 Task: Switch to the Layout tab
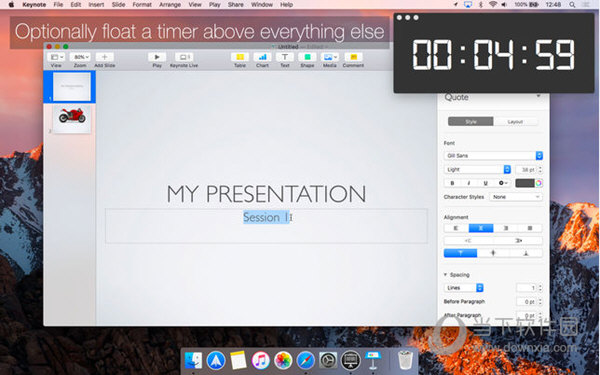(x=515, y=122)
